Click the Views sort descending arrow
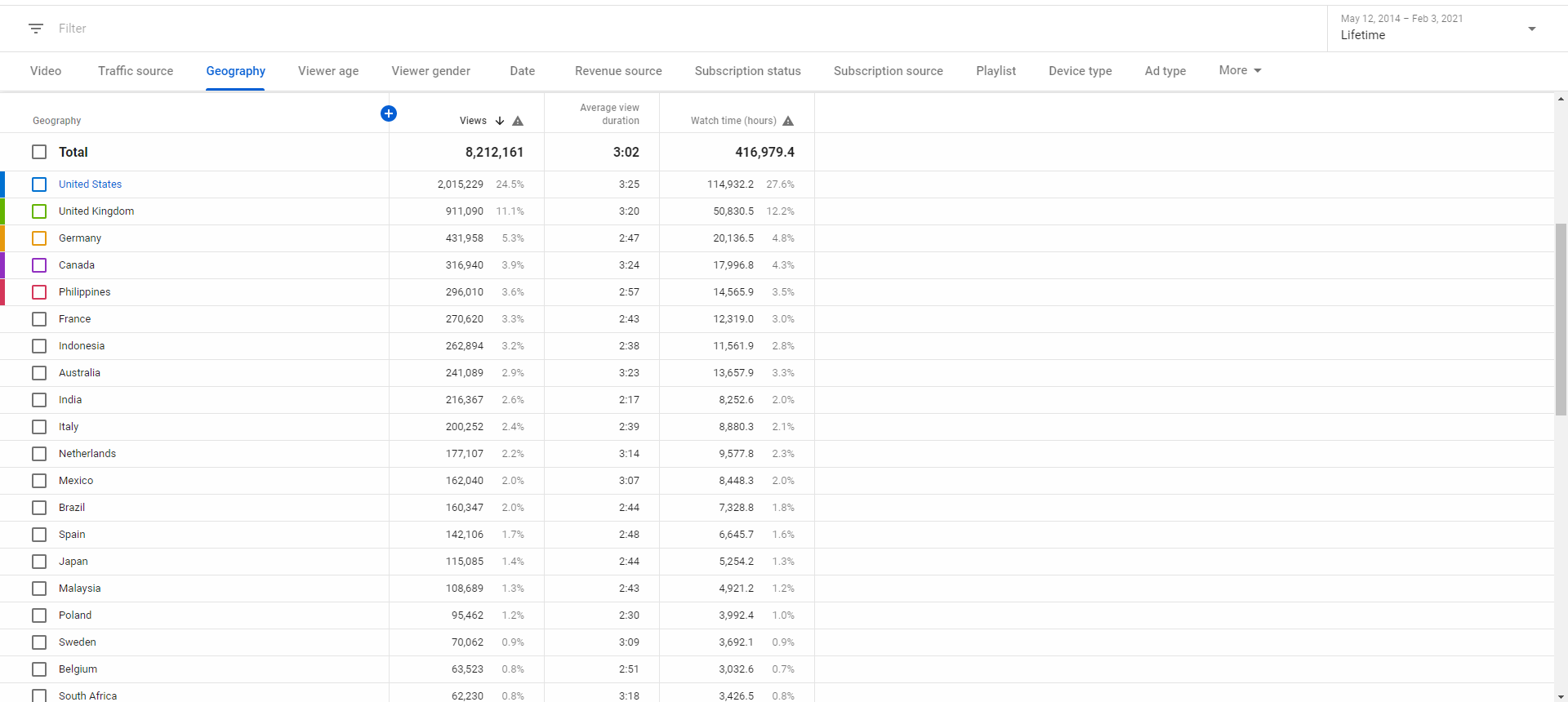 click(x=500, y=121)
